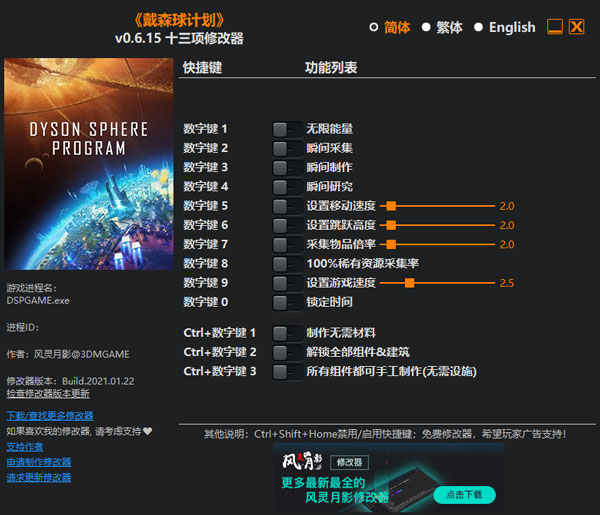Viewport: 600px width, 515px height.
Task: Enable 瞬间采集 instant gathering switch
Action: click(287, 148)
